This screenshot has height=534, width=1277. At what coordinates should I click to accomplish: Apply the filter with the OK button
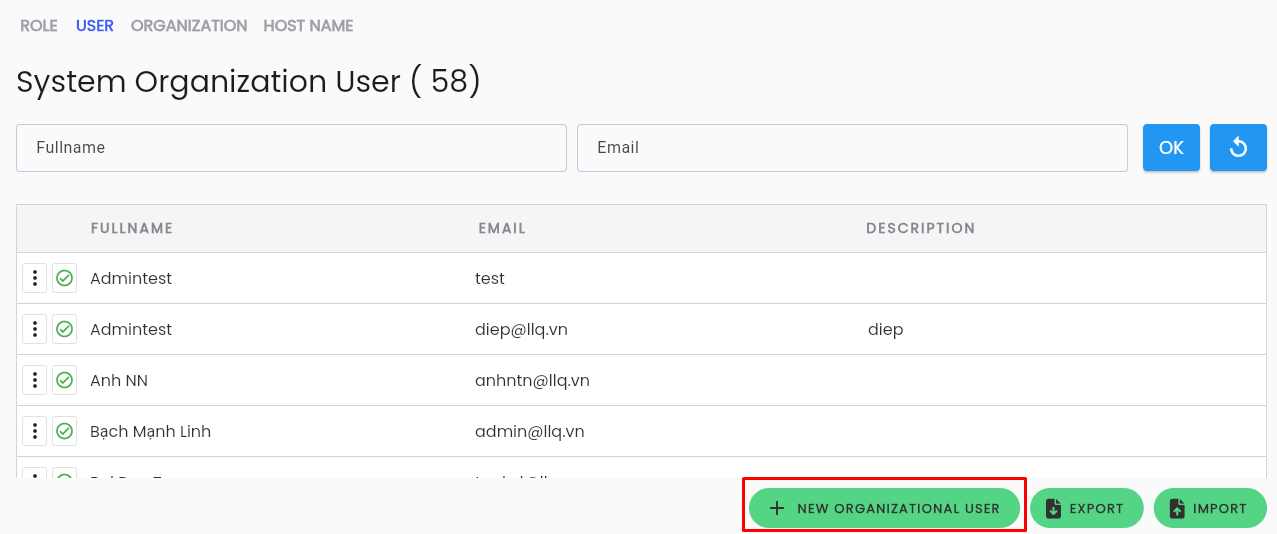[1171, 148]
